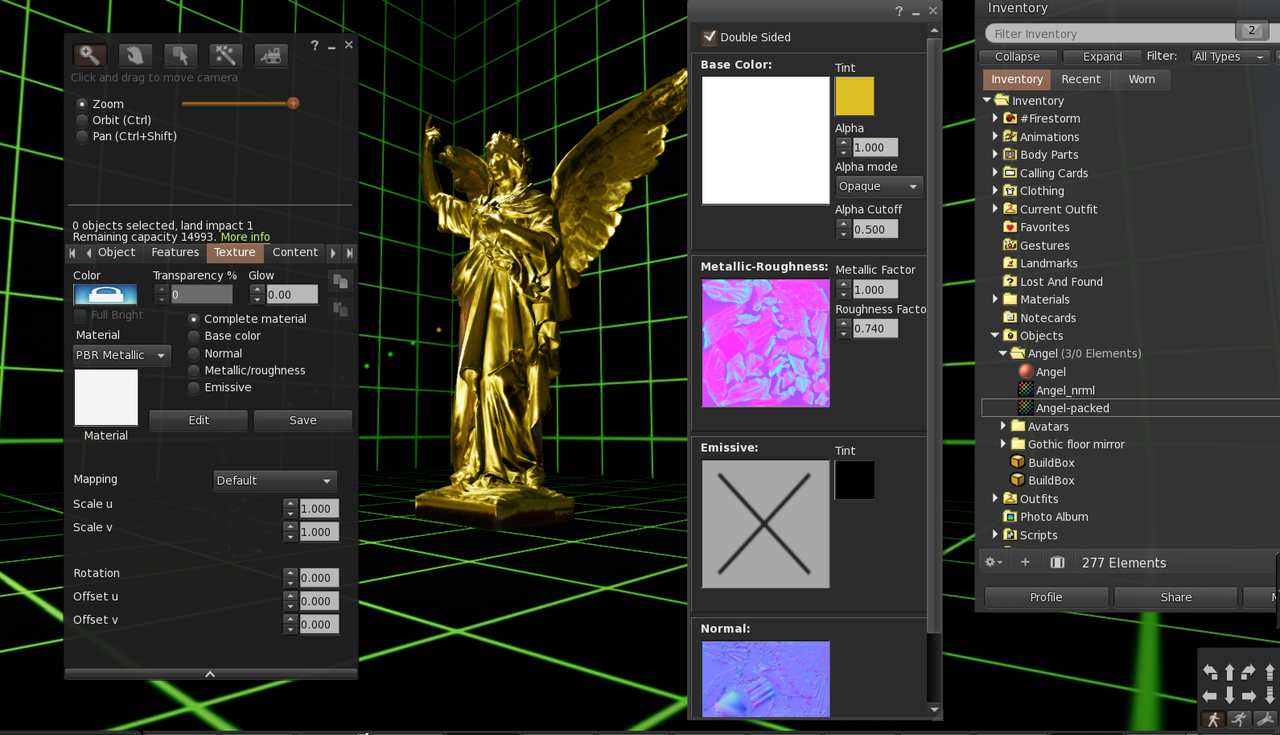Open the Worn inventory tab
This screenshot has width=1280, height=735.
[1141, 79]
